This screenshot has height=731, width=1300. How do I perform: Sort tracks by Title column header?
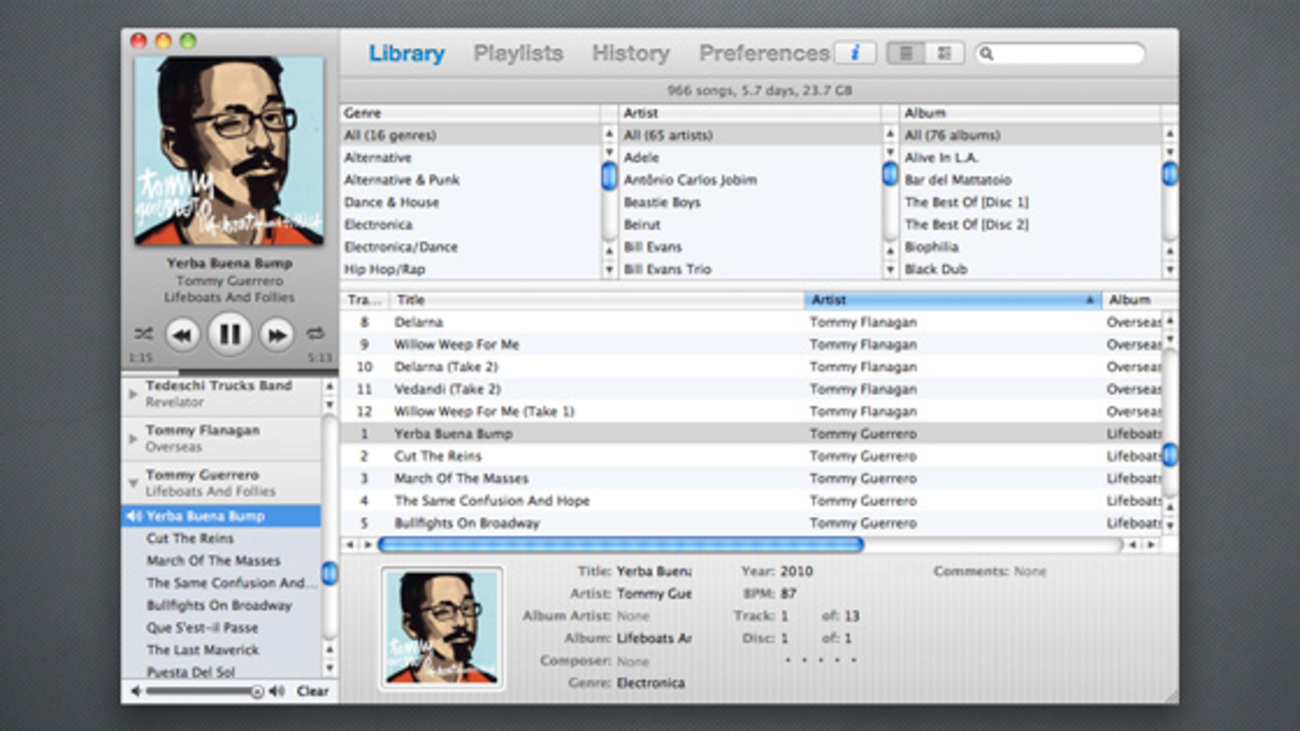596,300
